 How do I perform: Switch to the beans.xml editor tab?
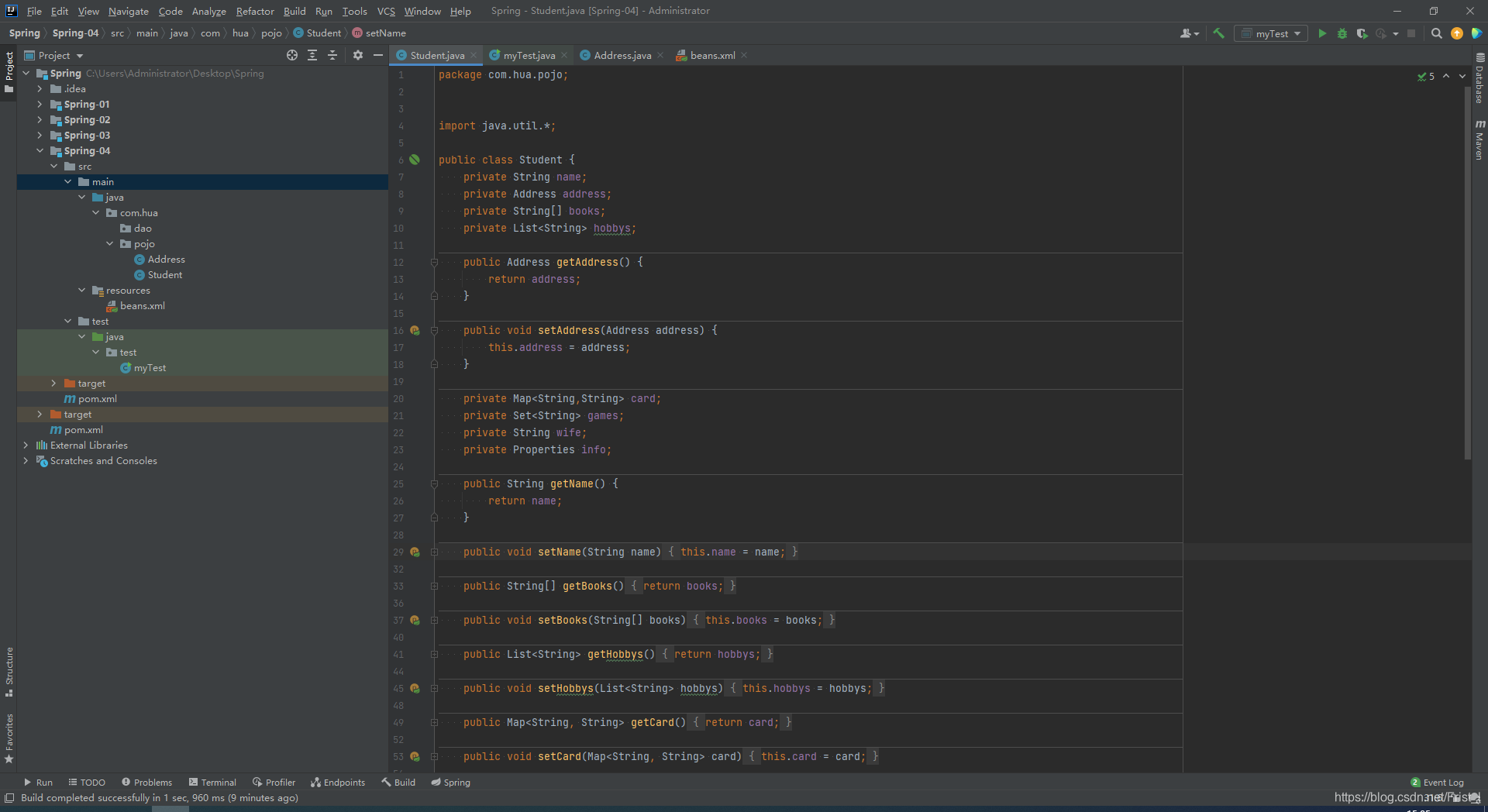(x=712, y=55)
